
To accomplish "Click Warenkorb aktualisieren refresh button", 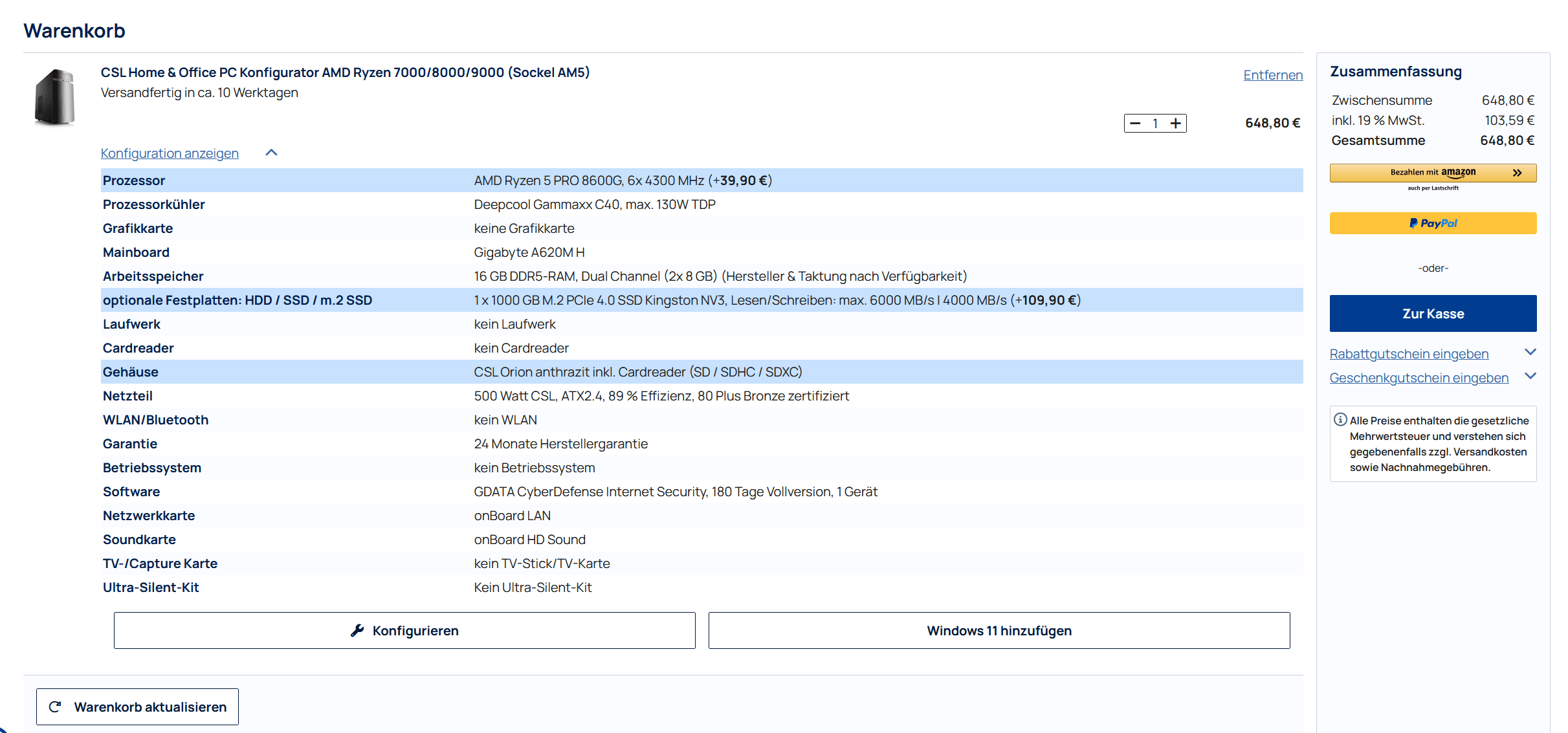I will [137, 706].
